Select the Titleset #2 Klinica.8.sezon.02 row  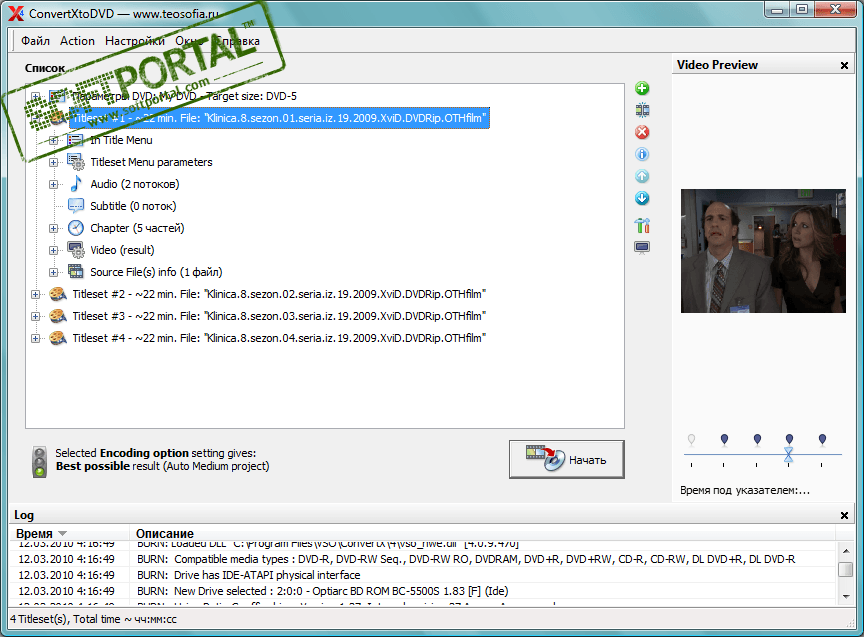pos(279,294)
